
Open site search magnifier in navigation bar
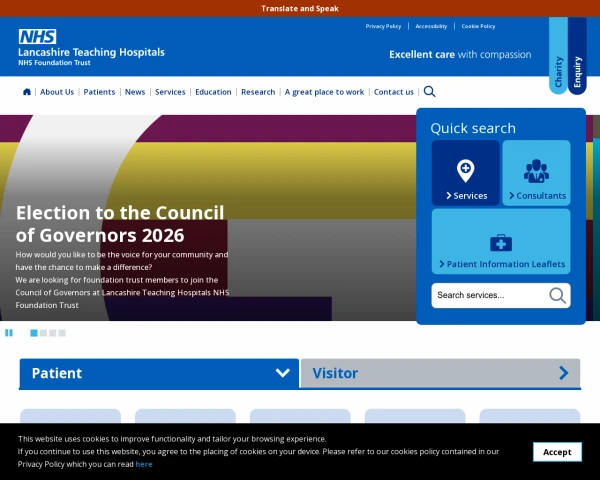click(429, 91)
